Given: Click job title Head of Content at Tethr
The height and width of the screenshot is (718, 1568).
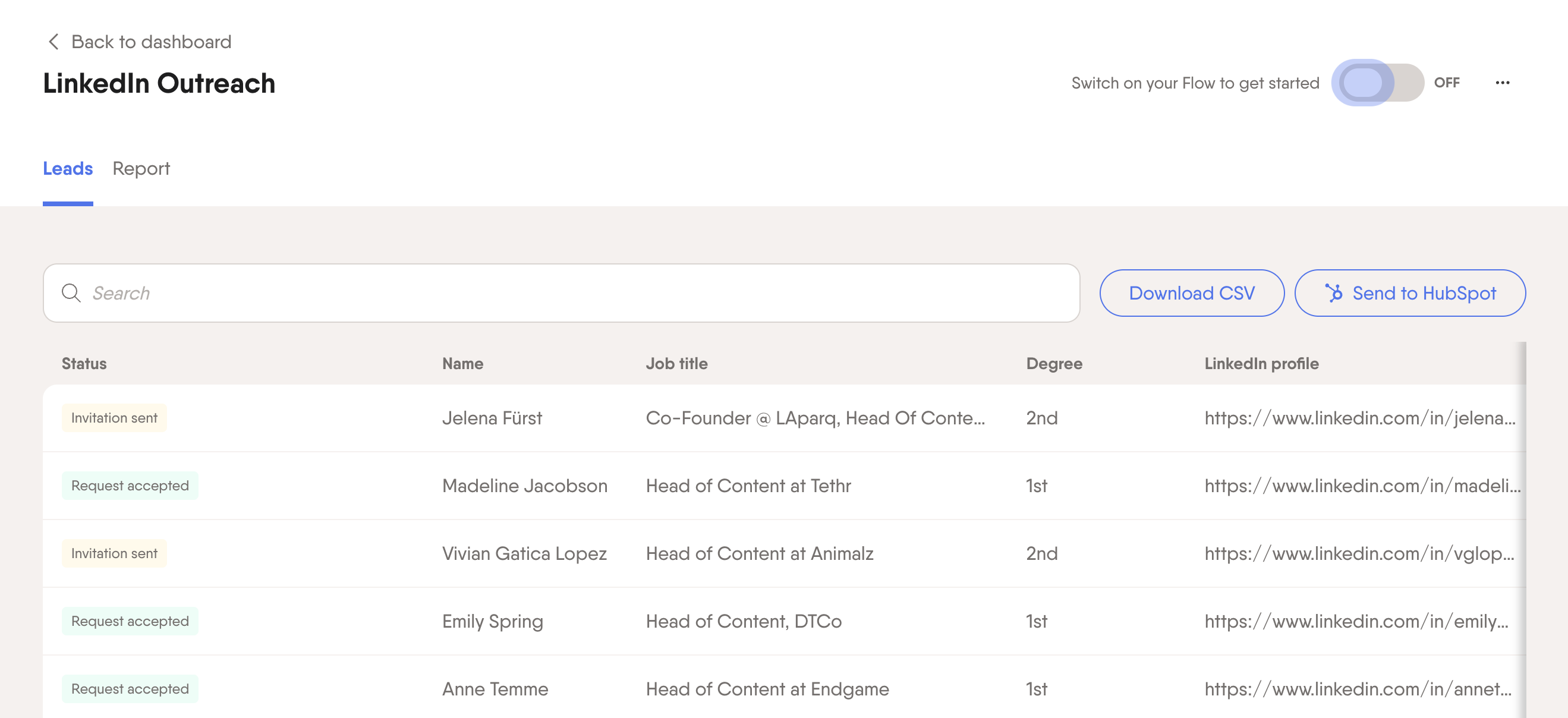Looking at the screenshot, I should click(x=748, y=486).
